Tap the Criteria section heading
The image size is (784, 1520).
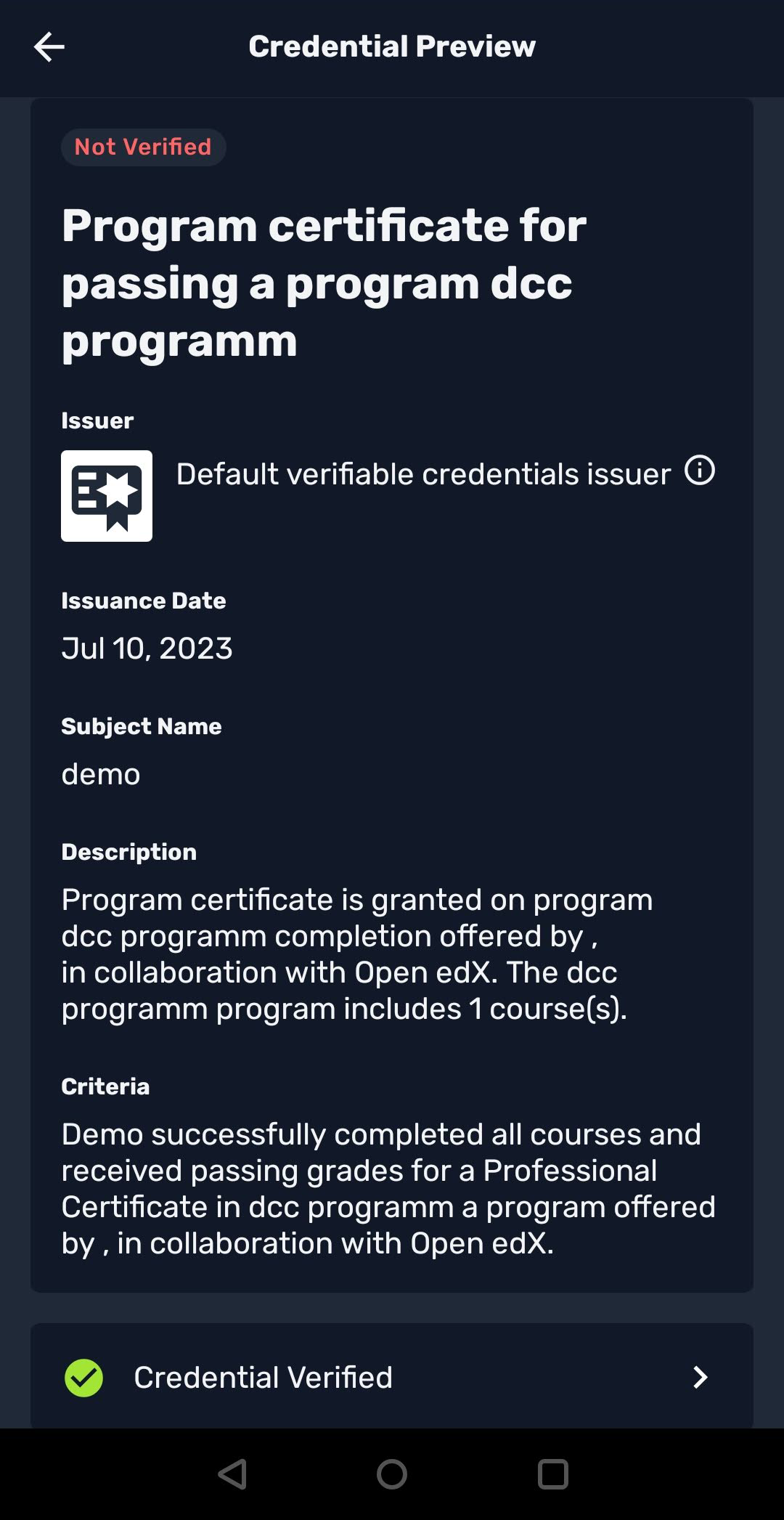tap(105, 1086)
